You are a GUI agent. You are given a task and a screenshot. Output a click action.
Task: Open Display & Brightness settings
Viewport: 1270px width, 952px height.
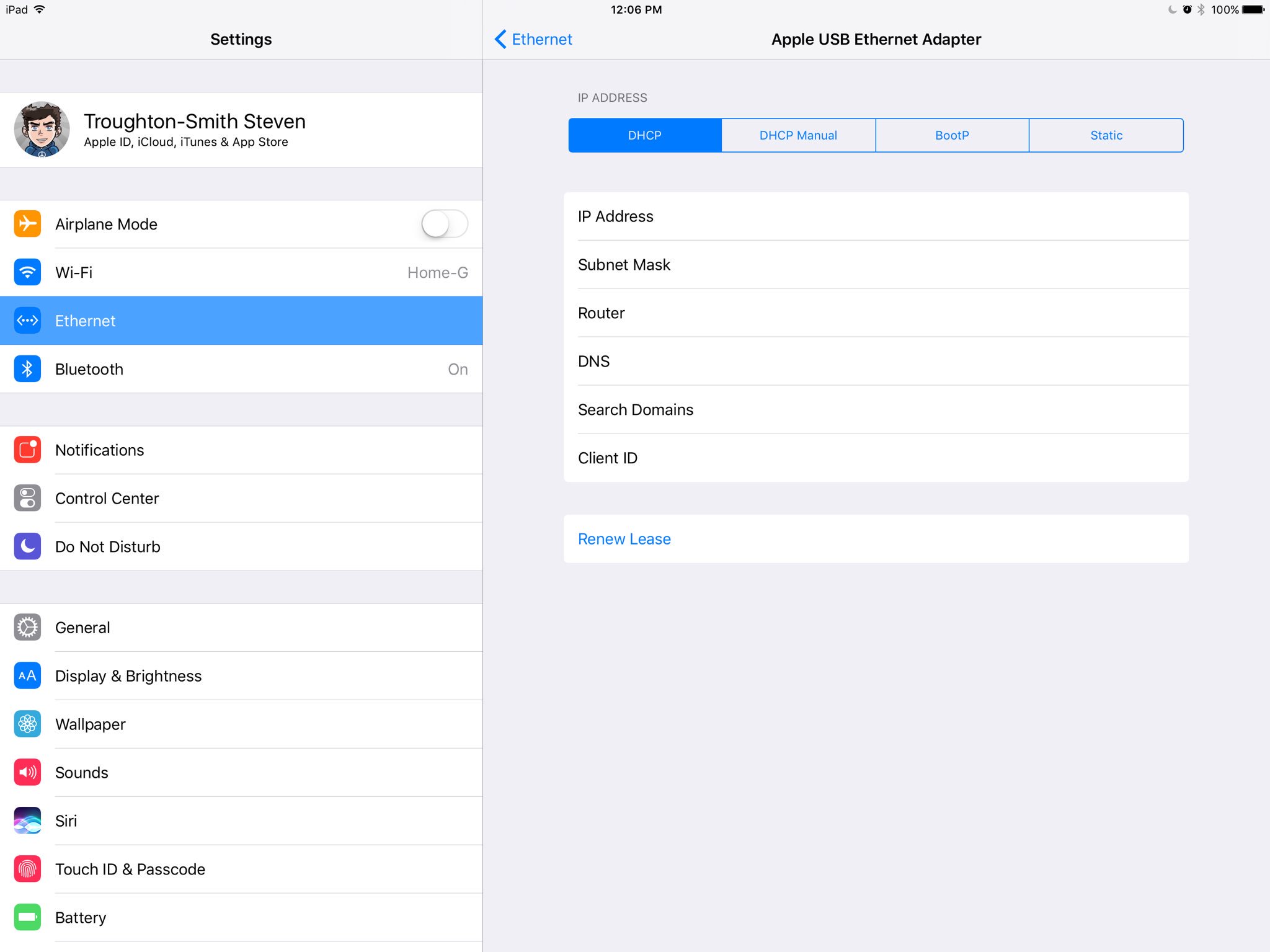click(x=128, y=676)
